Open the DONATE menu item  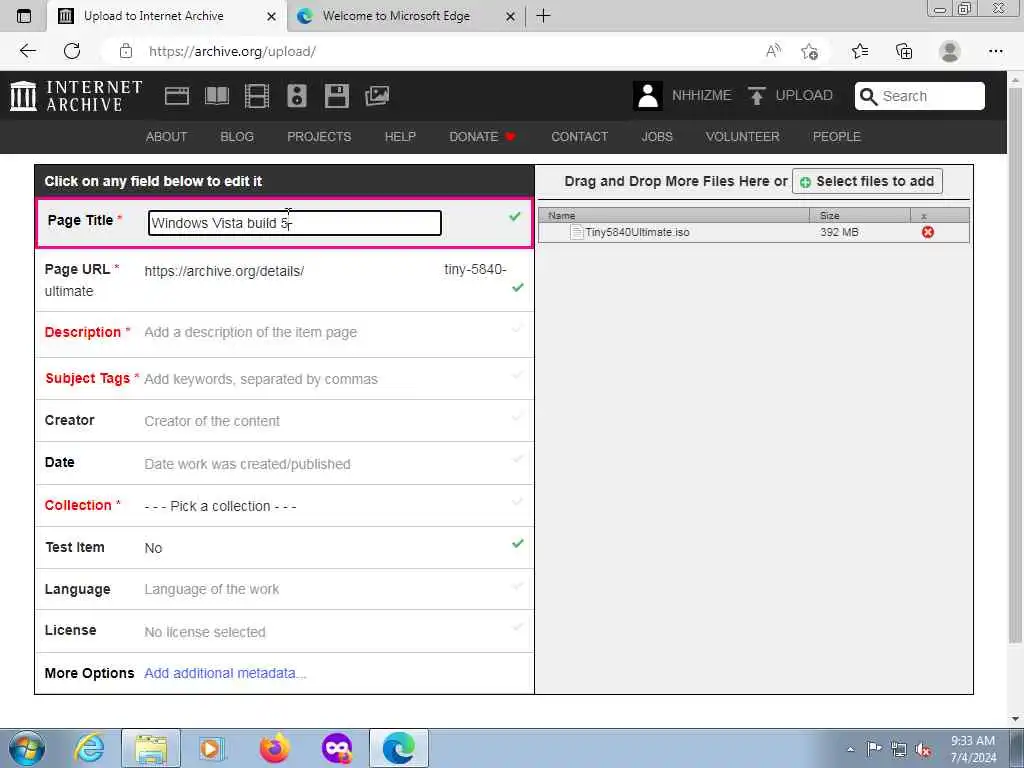click(482, 136)
